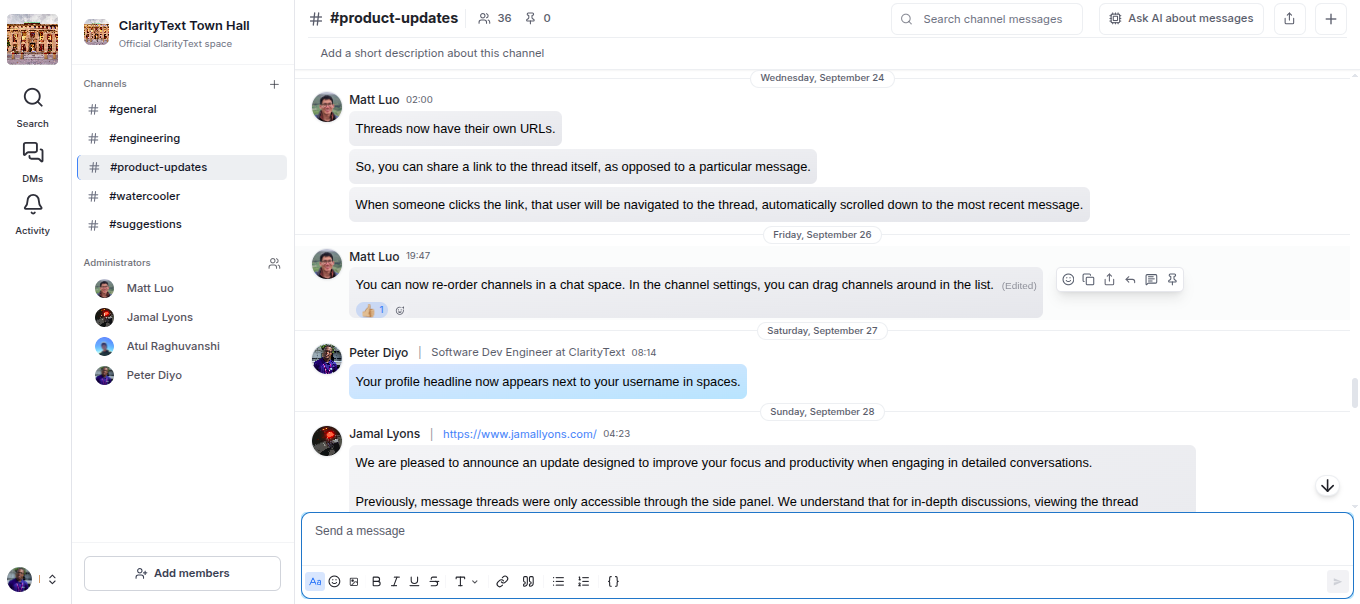
Task: Open DMs from the left sidebar
Action: 32,160
